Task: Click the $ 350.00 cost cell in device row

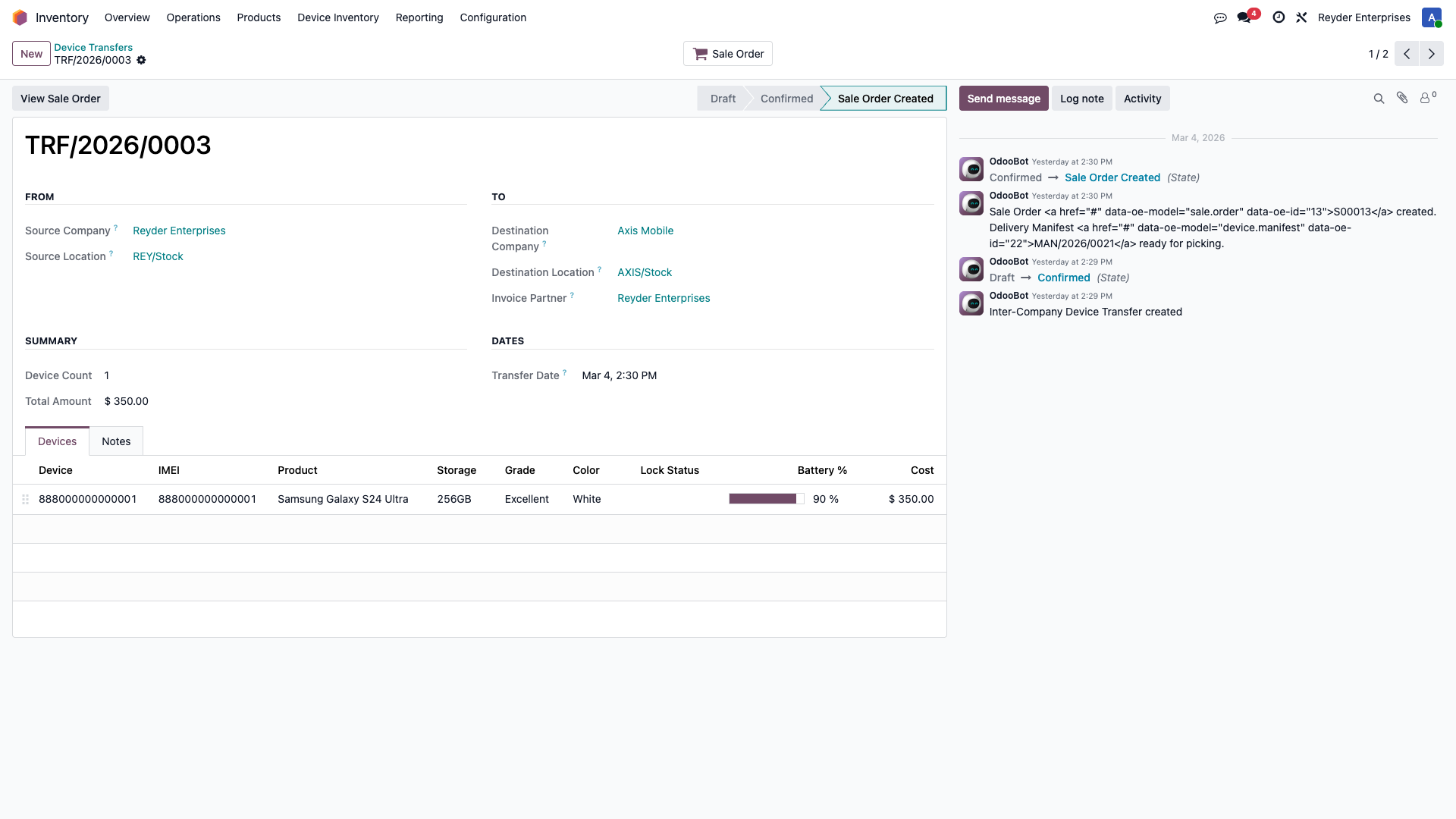Action: pos(911,499)
